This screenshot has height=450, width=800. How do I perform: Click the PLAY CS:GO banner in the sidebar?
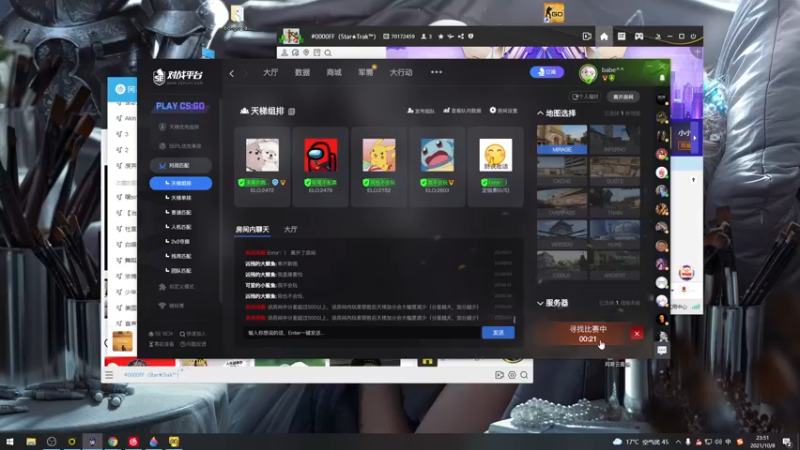pyautogui.click(x=180, y=106)
